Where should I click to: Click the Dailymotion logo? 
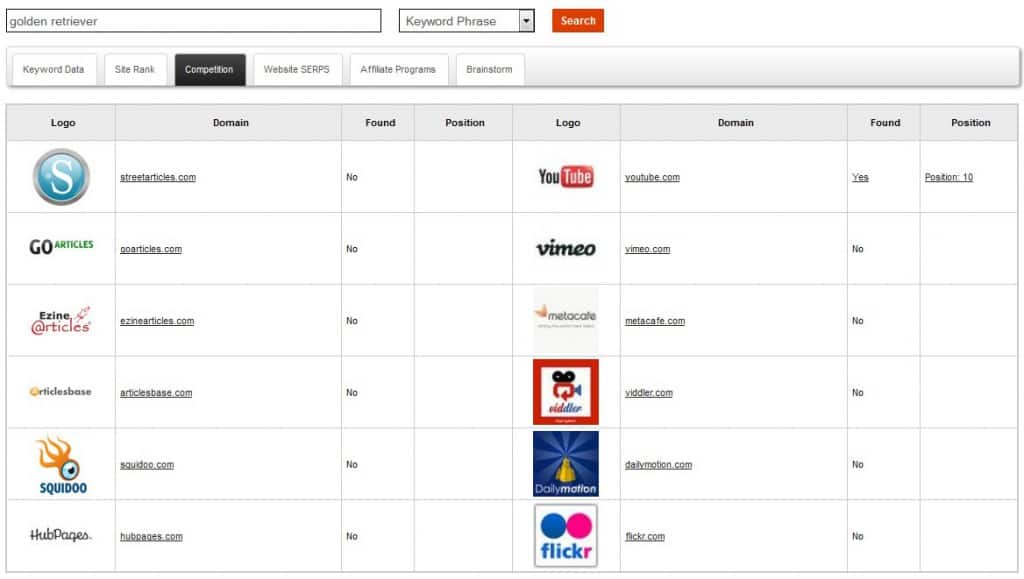click(x=566, y=463)
